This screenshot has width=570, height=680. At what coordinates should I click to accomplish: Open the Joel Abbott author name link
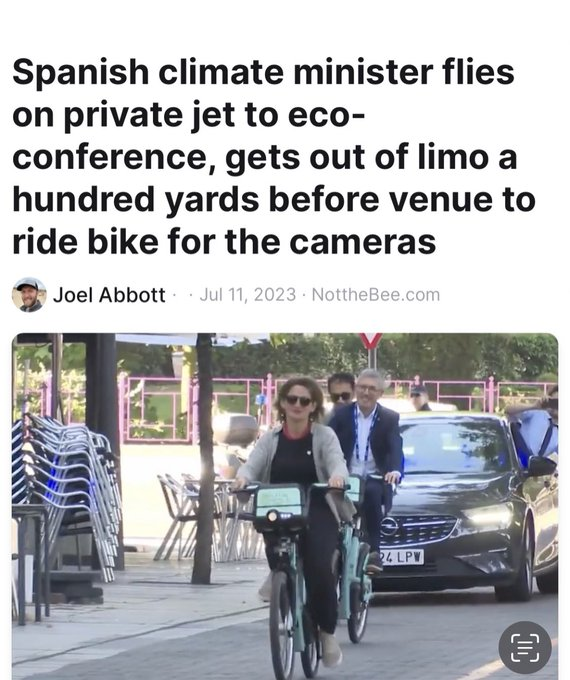tap(109, 295)
